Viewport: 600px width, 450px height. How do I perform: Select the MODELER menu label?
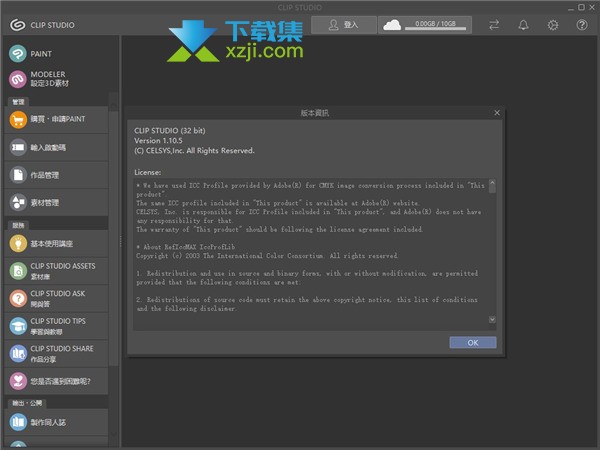click(48, 74)
